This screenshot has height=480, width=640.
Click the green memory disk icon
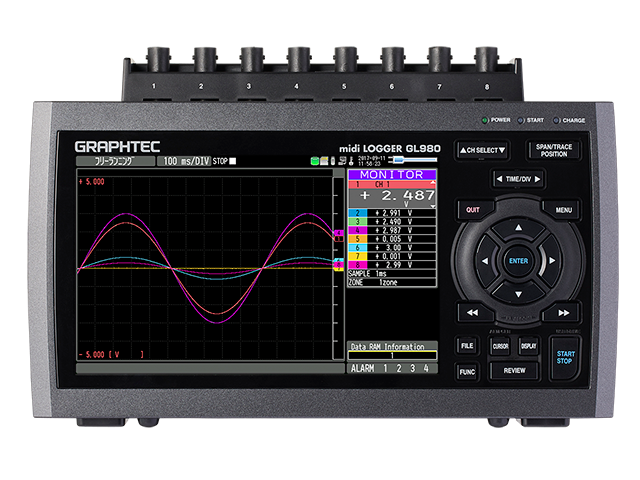(314, 161)
